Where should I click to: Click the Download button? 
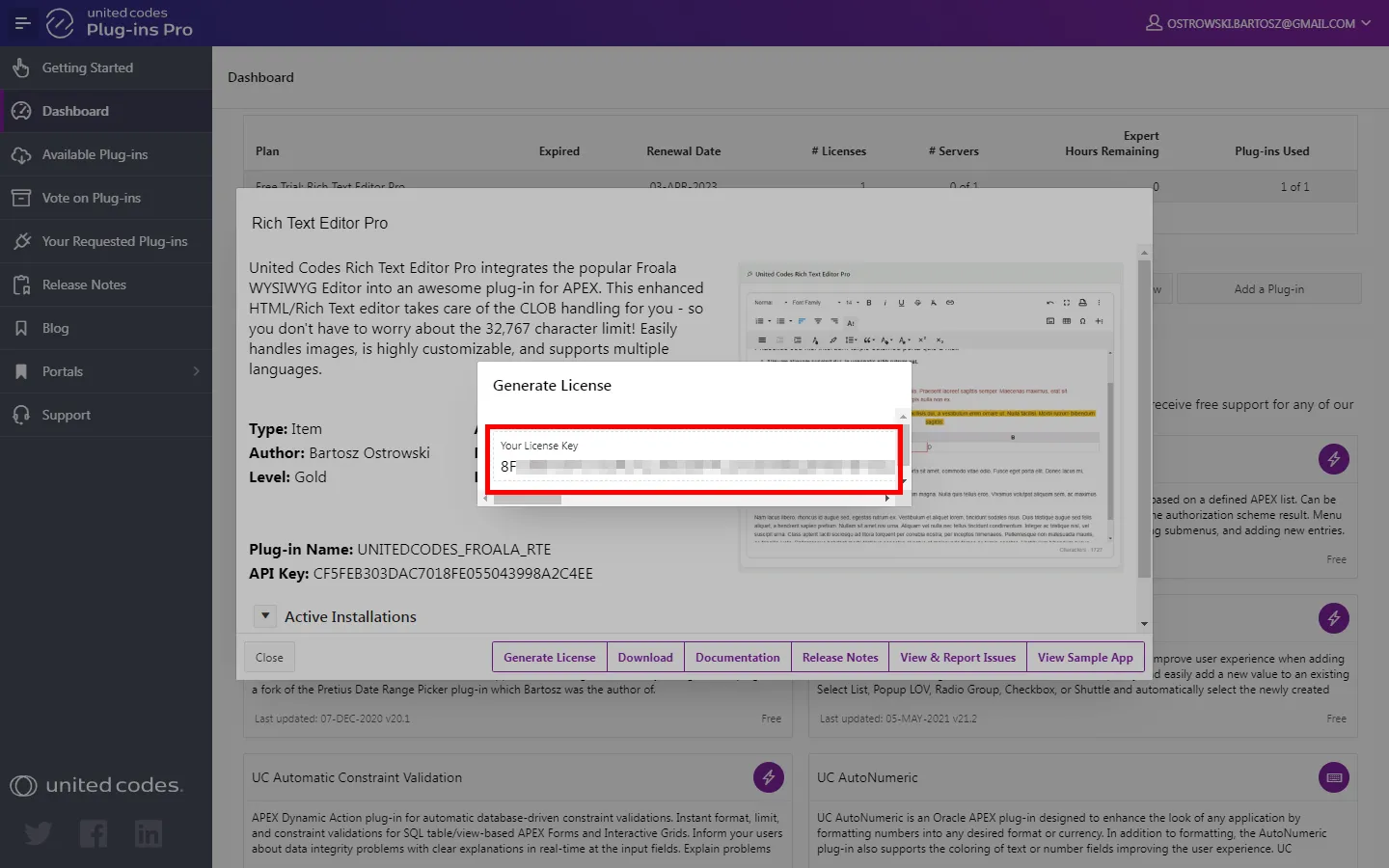(645, 658)
